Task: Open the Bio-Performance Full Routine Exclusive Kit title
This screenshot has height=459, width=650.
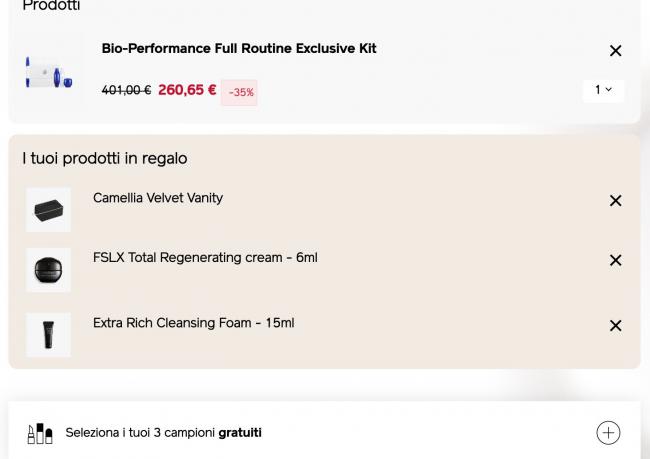Action: point(239,49)
